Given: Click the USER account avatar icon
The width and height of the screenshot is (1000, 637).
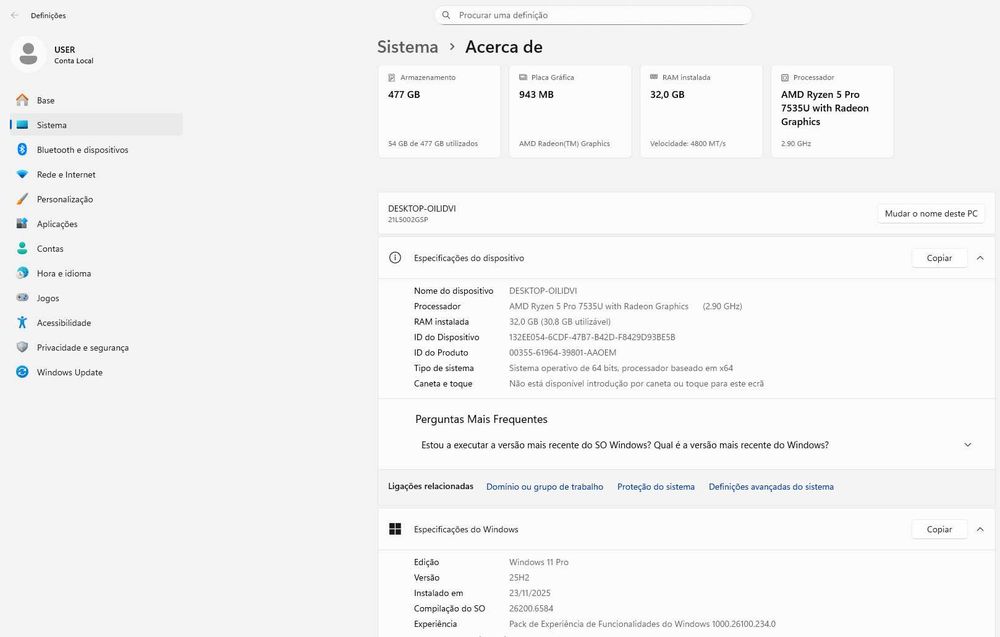Looking at the screenshot, I should pyautogui.click(x=28, y=54).
